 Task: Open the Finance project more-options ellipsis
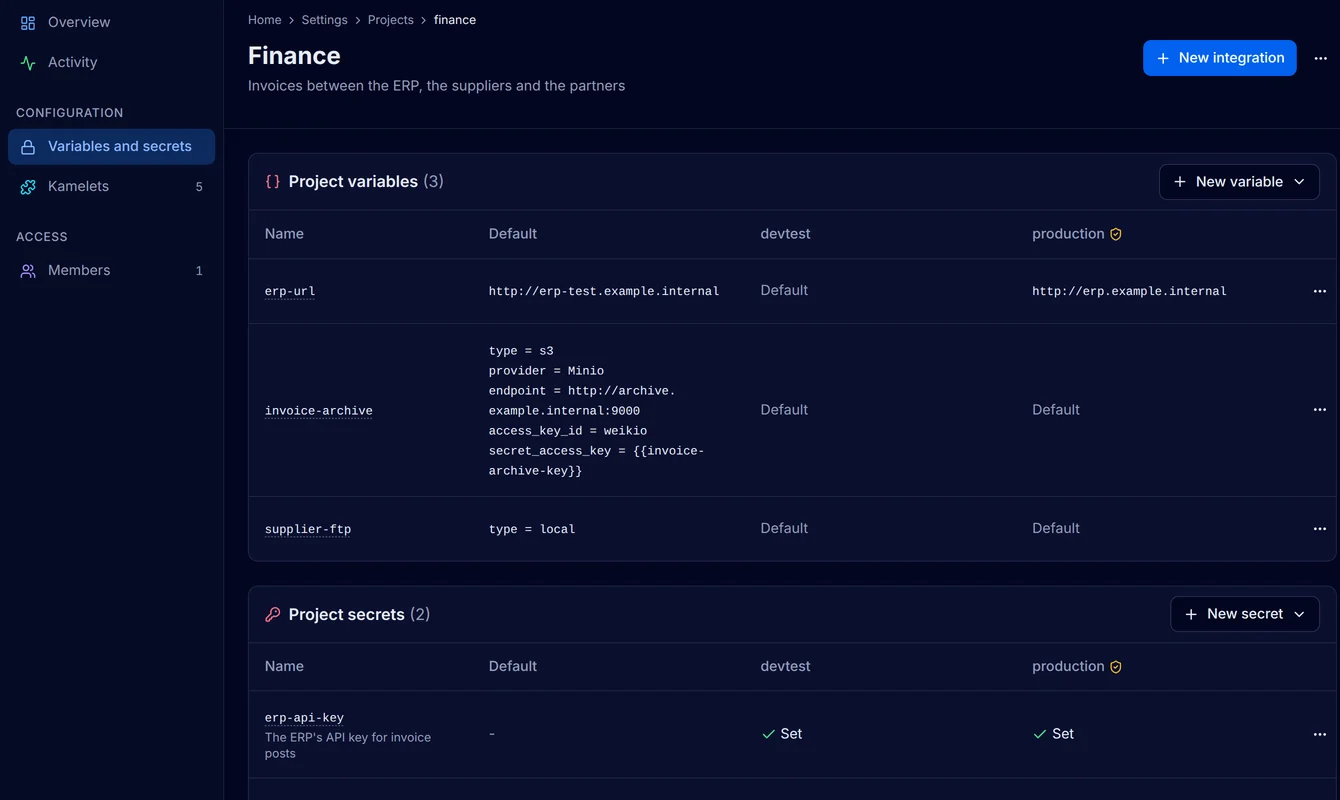pyautogui.click(x=1321, y=58)
